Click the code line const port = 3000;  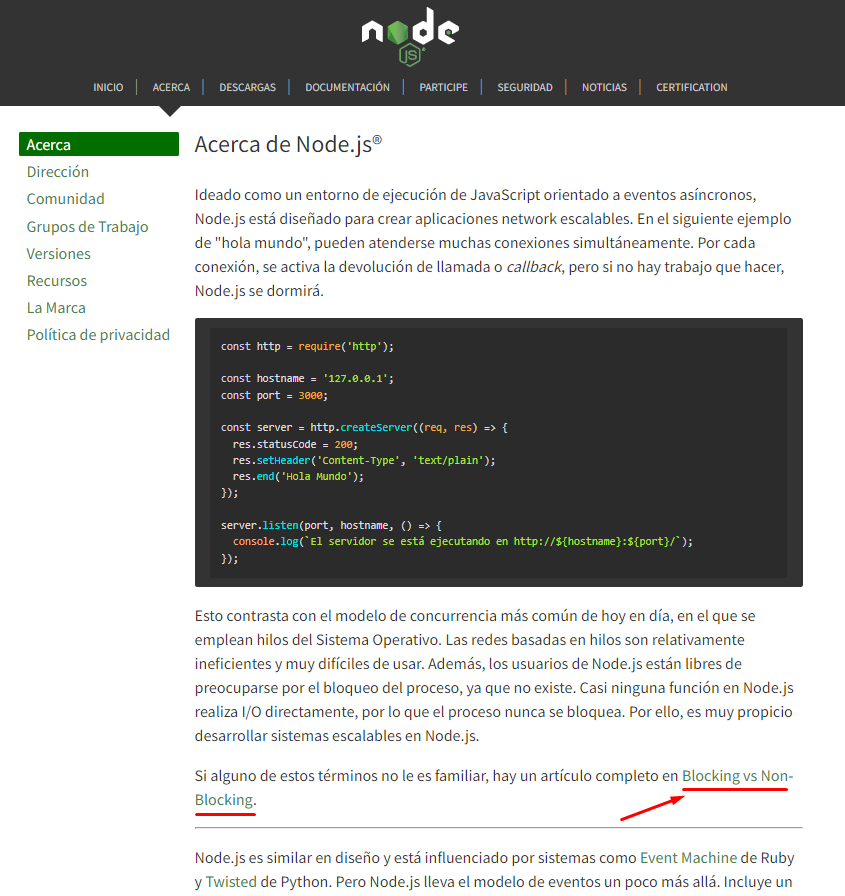pyautogui.click(x=274, y=395)
